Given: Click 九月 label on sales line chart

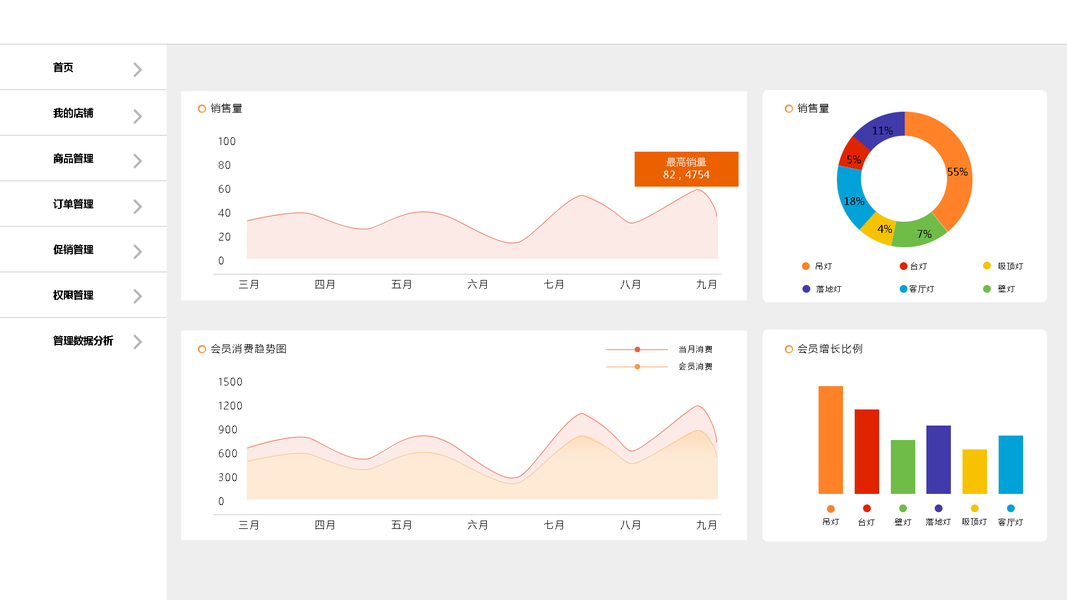Looking at the screenshot, I should click(x=706, y=284).
